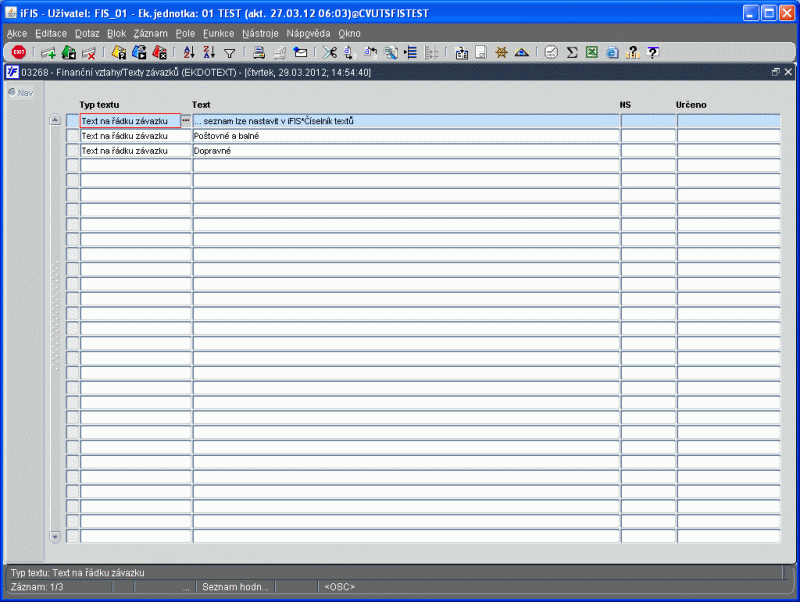Click the paste field icon

pyautogui.click(x=370, y=52)
